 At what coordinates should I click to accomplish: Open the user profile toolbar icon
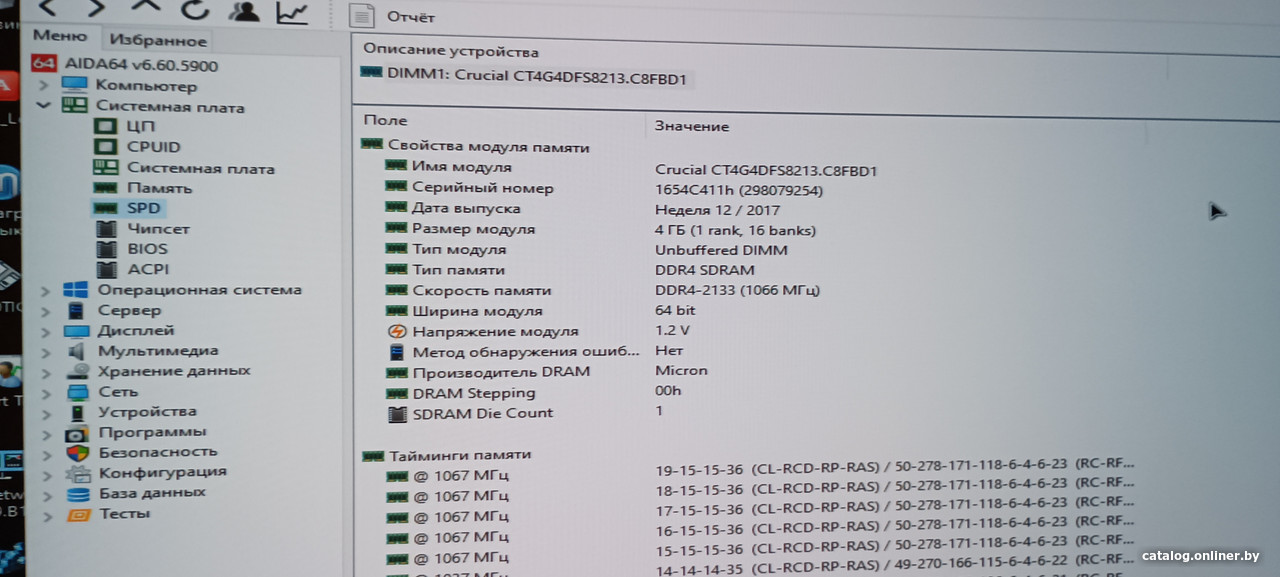pyautogui.click(x=242, y=11)
